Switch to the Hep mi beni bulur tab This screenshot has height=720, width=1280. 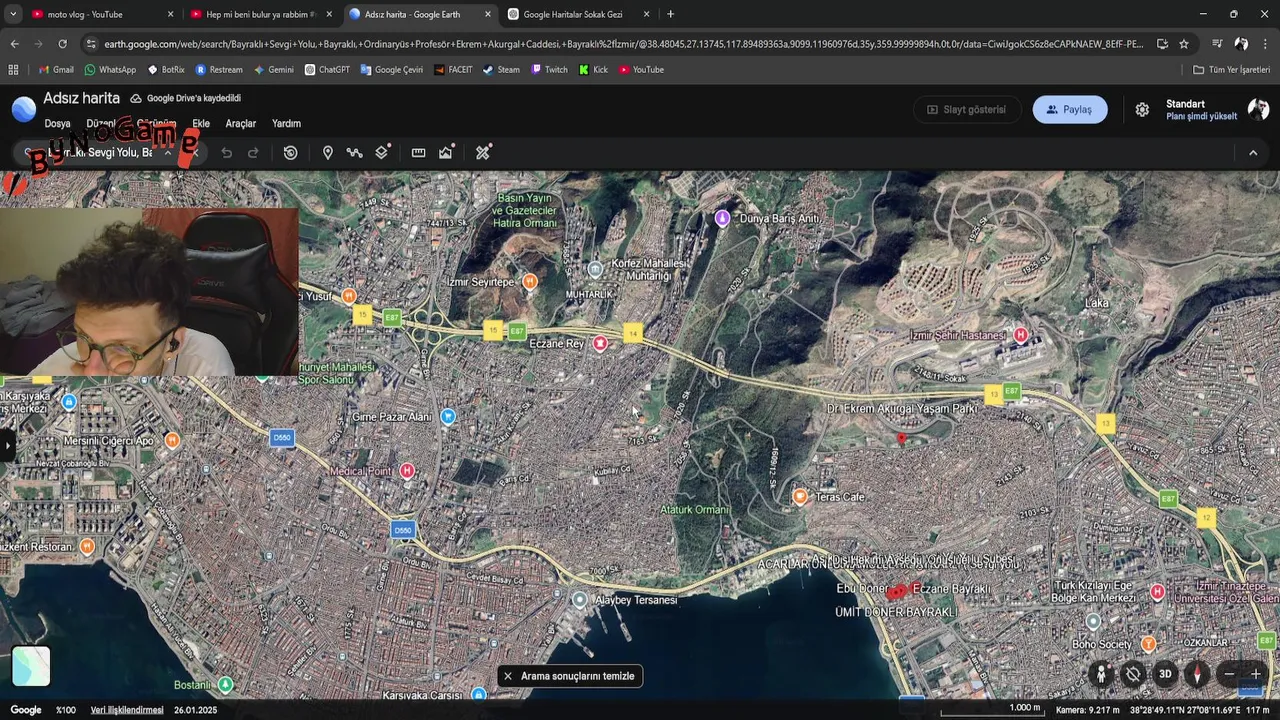tap(262, 15)
